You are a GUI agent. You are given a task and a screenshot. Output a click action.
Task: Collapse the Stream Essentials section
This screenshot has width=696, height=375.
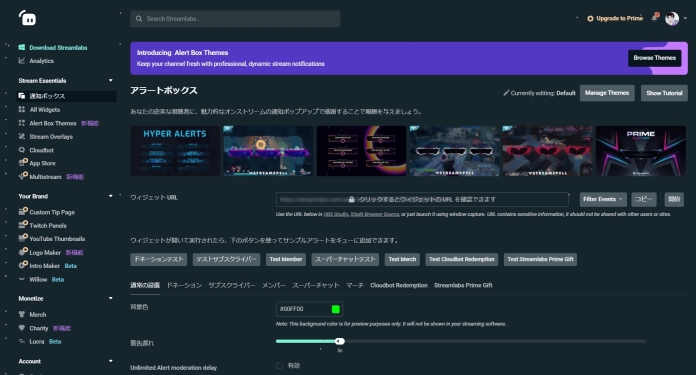[x=111, y=80]
